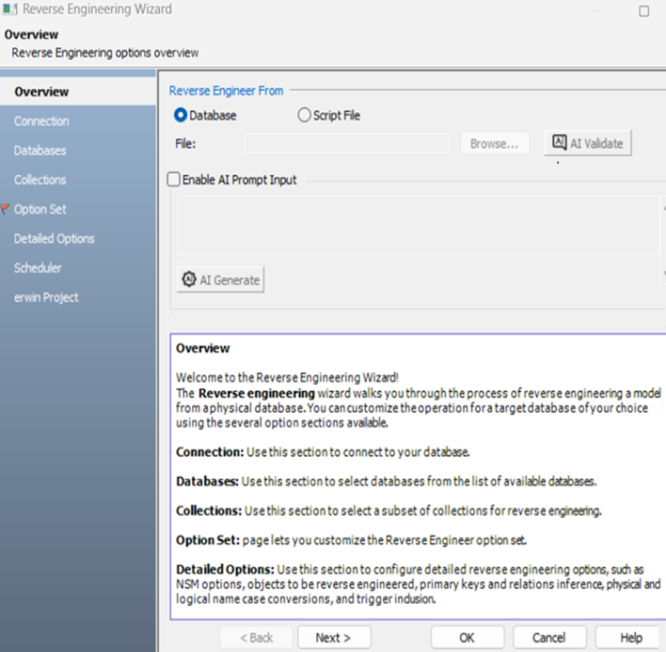Viewport: 666px width, 652px height.
Task: Open the Overview section in the sidebar
Action: (42, 92)
